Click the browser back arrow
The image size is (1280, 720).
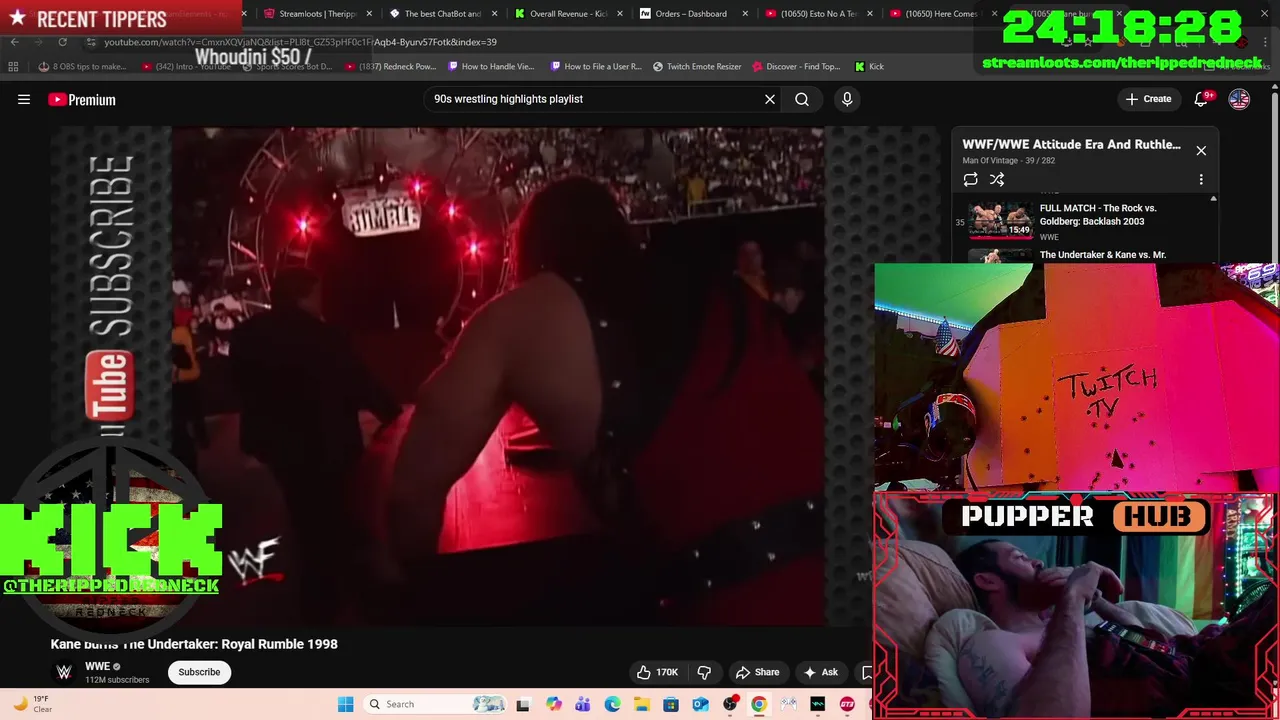[x=14, y=42]
